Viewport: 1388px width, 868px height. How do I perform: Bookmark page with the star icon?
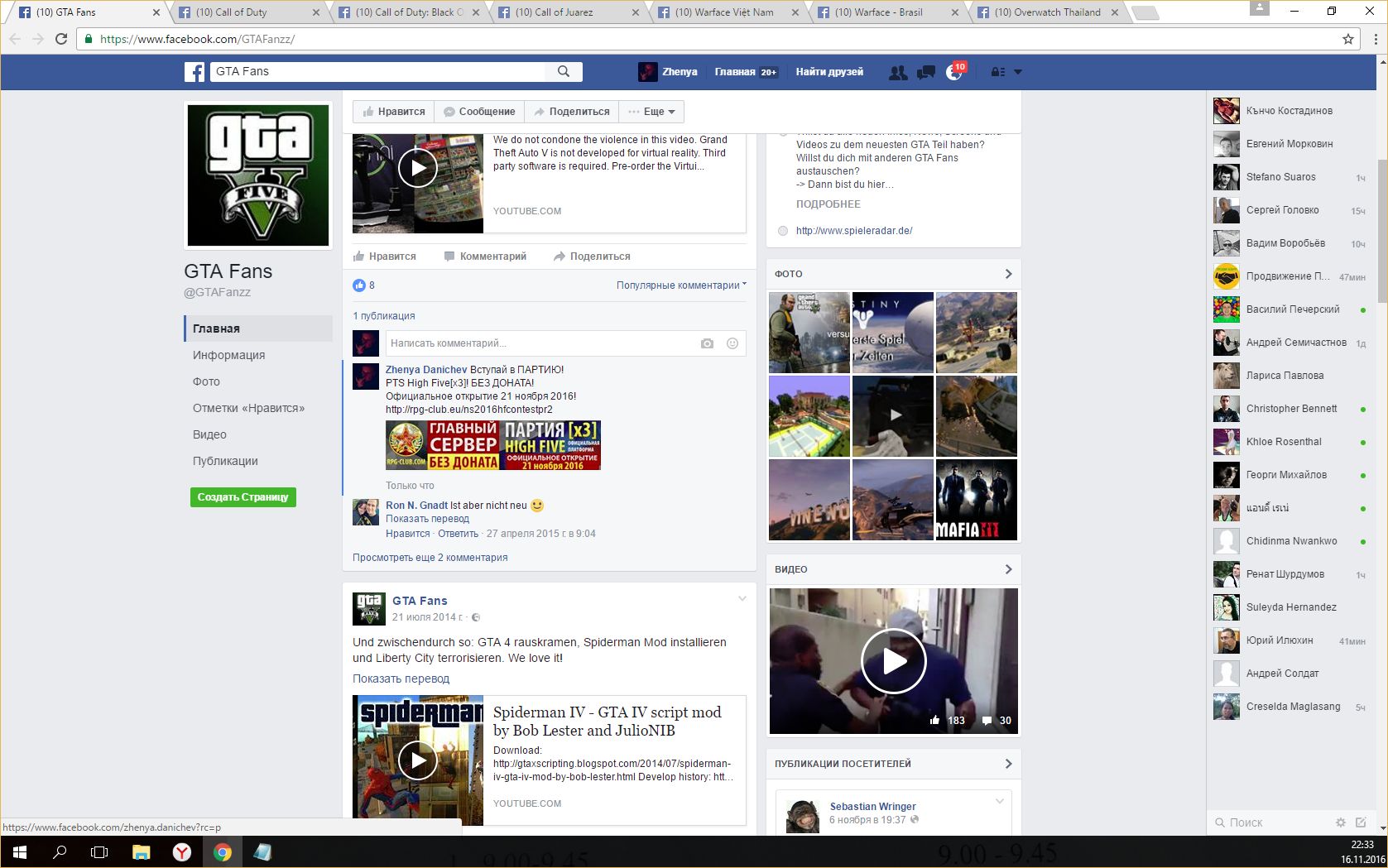[1348, 39]
